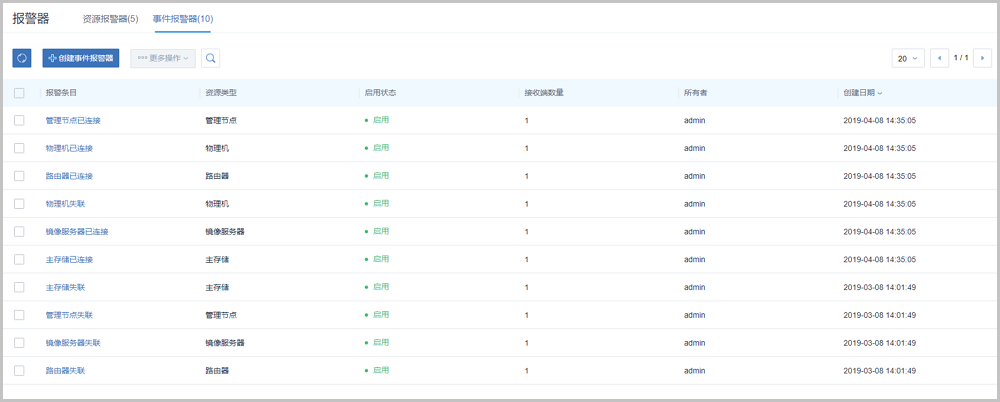This screenshot has width=1000, height=402.
Task: Open the 镜像服务器已连接 alarm link
Action: (x=77, y=232)
